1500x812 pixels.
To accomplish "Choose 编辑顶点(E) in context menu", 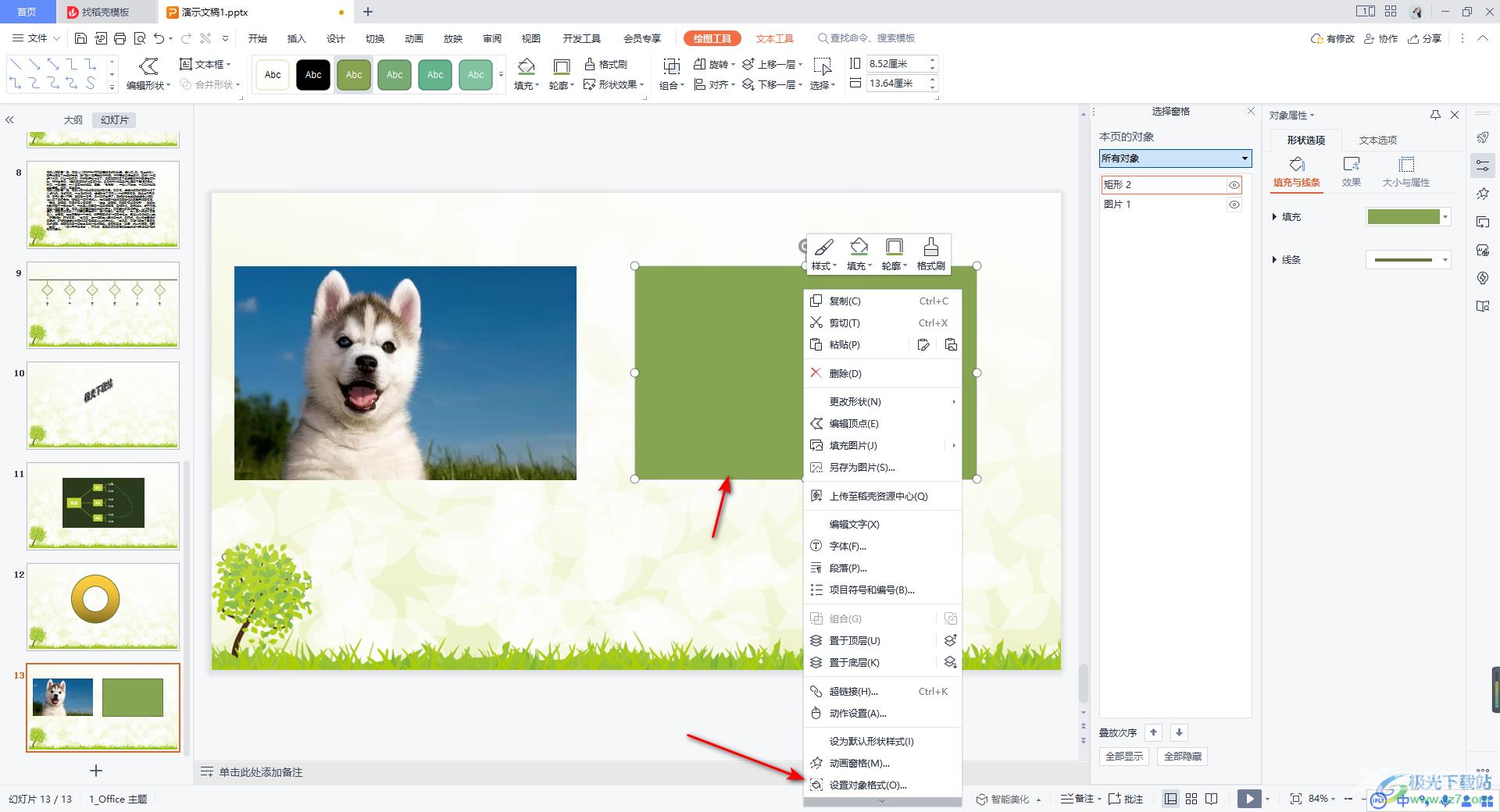I will tap(882, 423).
